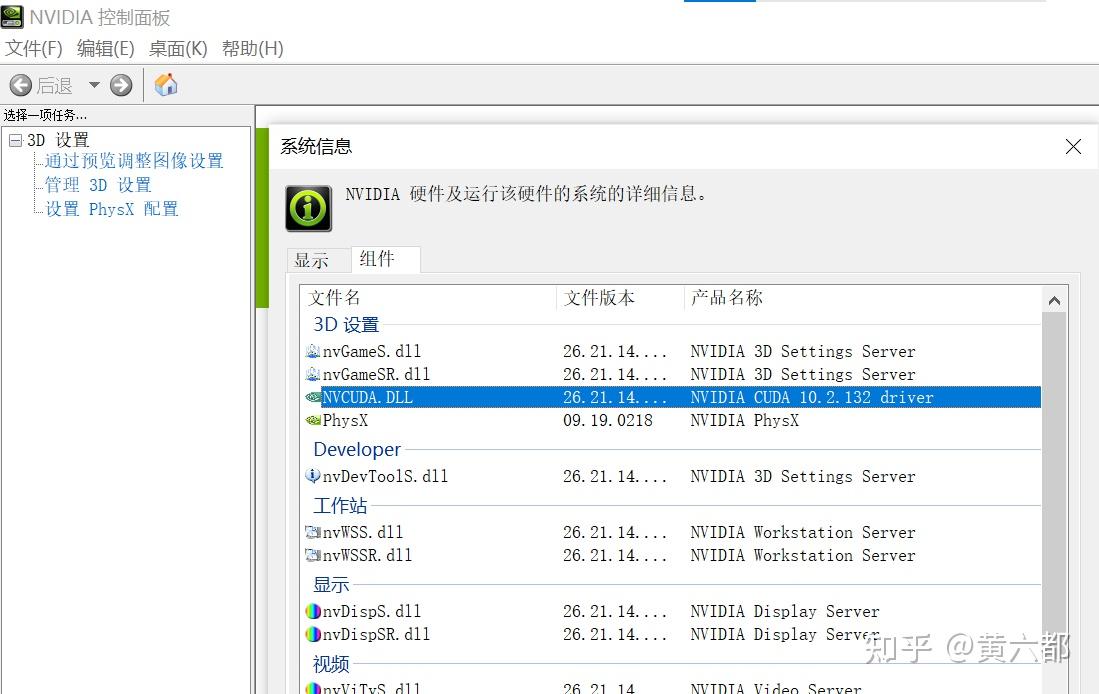Viewport: 1099px width, 694px height.
Task: Click the NVCUDA.DLL file icon
Action: click(x=313, y=397)
